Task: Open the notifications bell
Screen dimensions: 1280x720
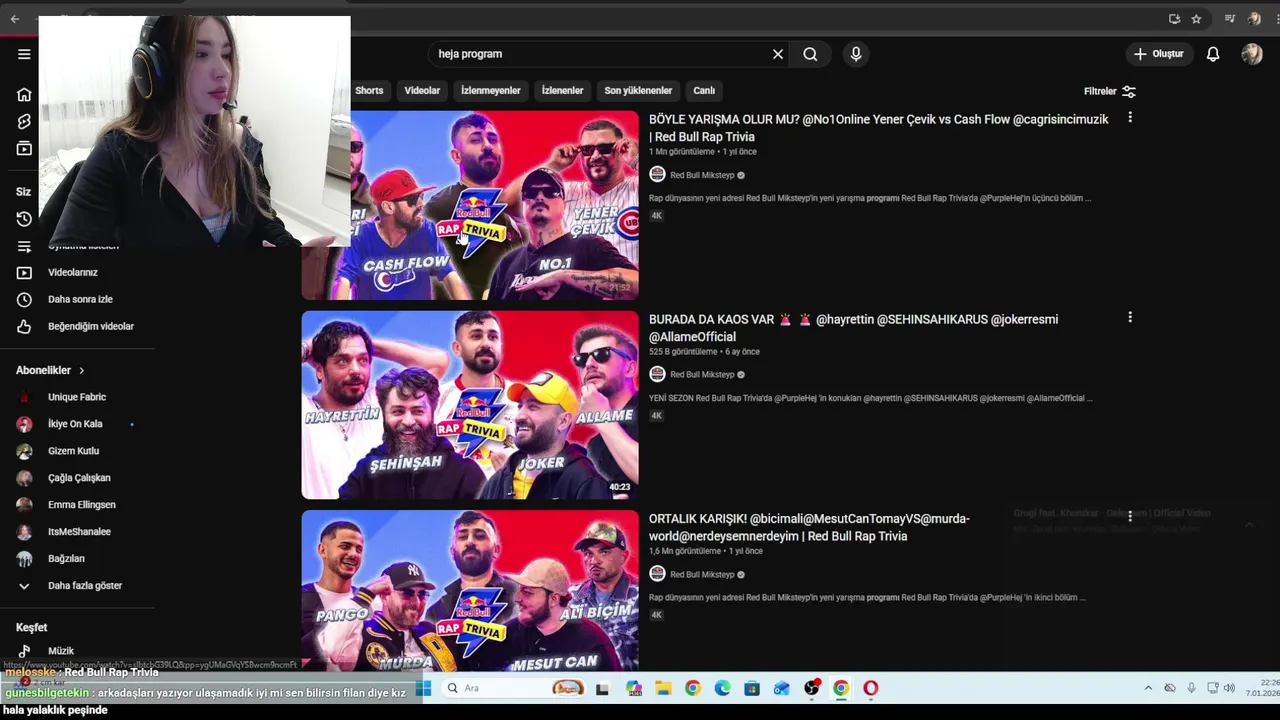Action: point(1213,54)
